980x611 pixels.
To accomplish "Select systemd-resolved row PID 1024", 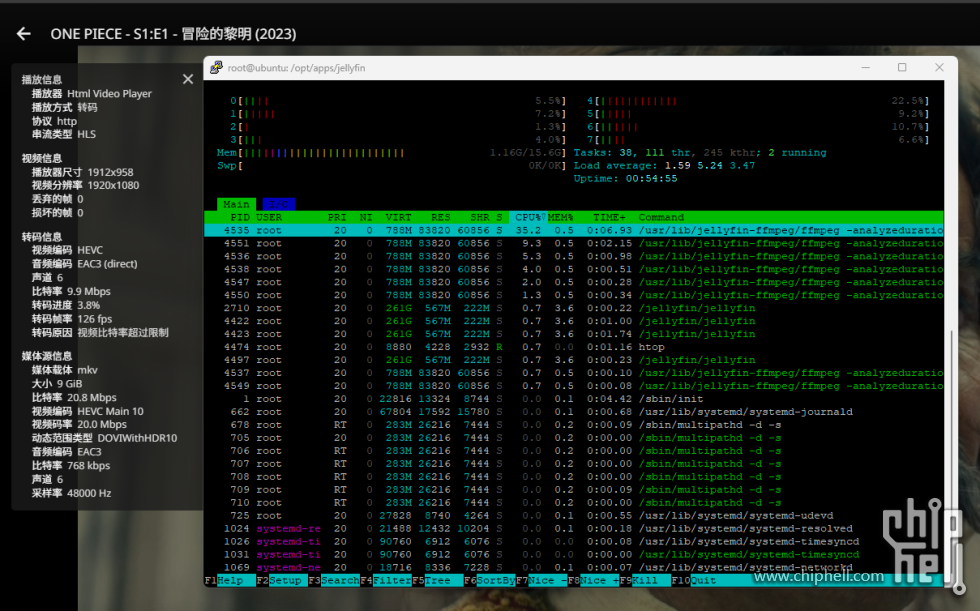I will [x=574, y=529].
